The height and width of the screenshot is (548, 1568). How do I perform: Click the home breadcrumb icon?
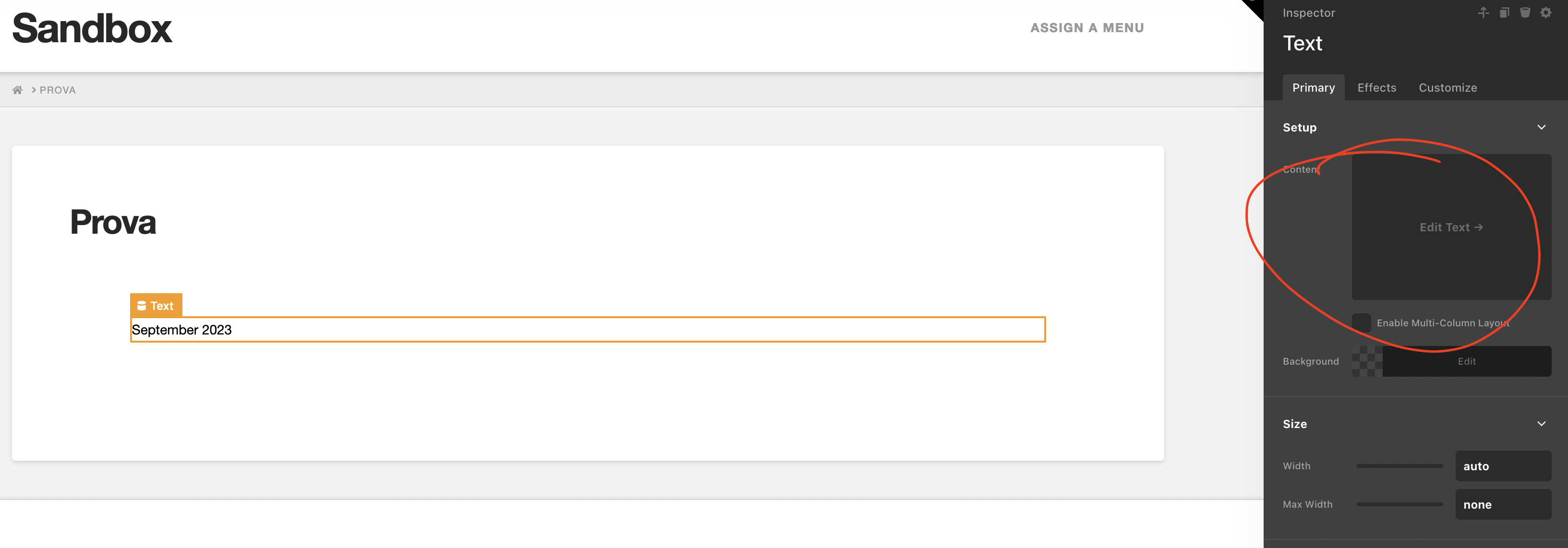pyautogui.click(x=18, y=90)
